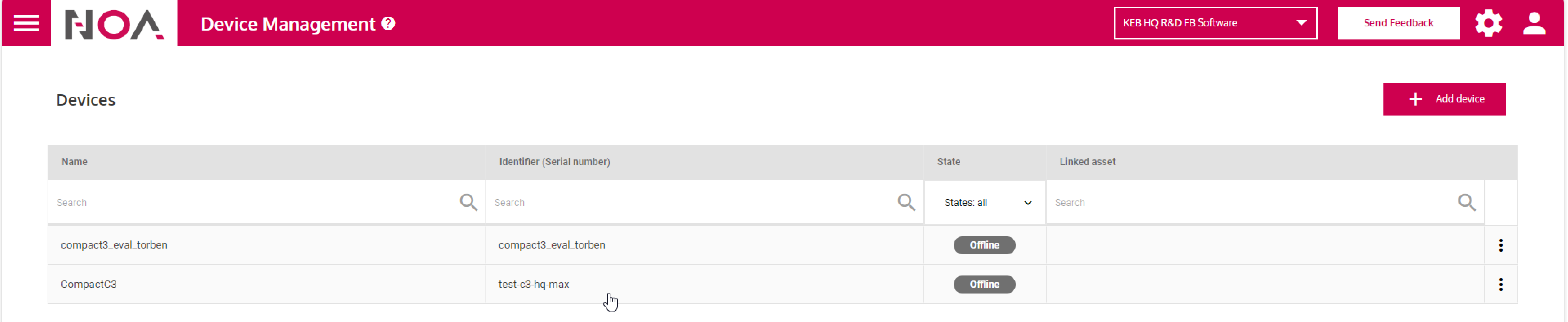Open actions menu for compact3_eval_torben
The height and width of the screenshot is (322, 1568).
[1501, 245]
